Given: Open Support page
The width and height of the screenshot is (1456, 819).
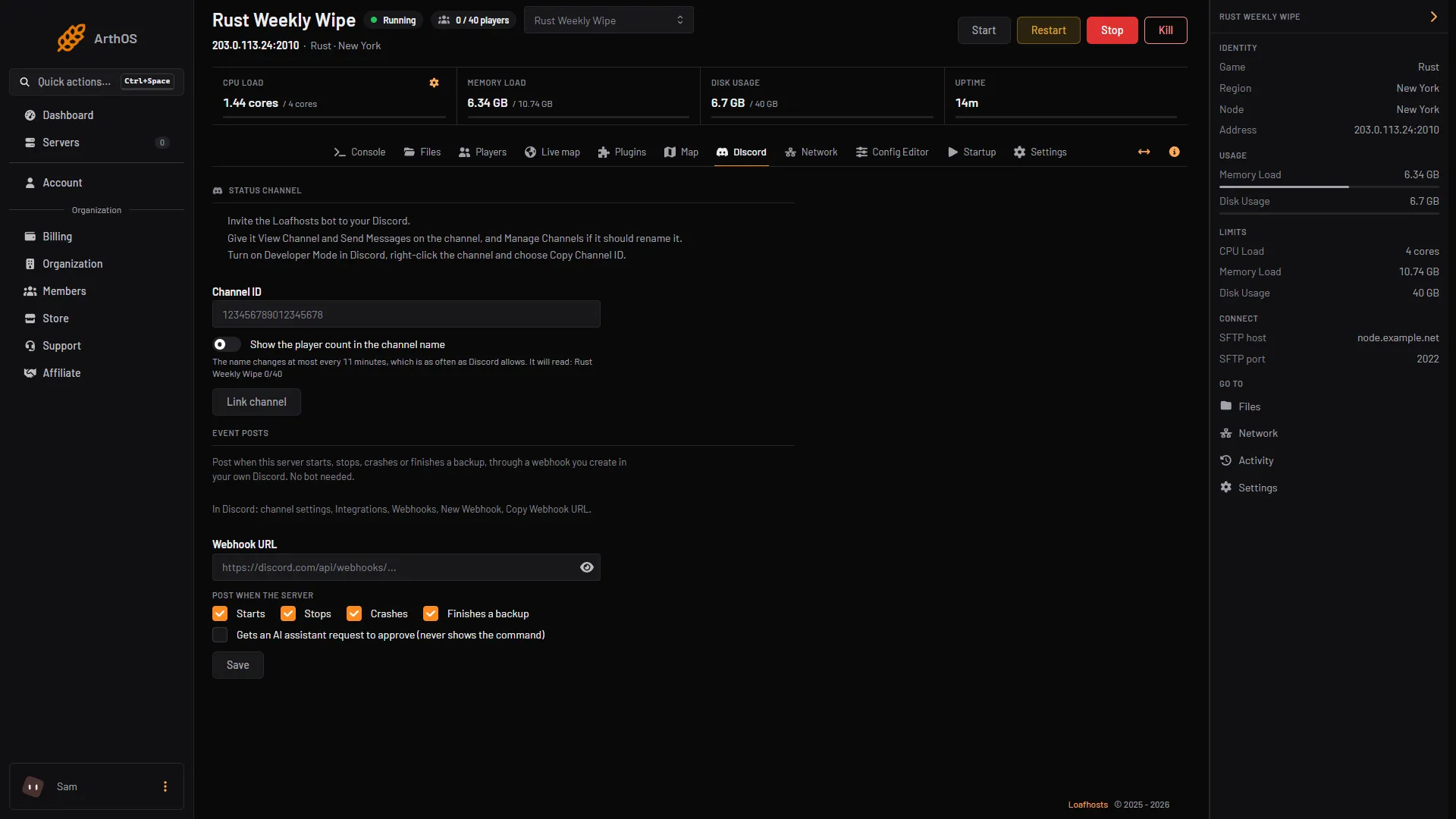Looking at the screenshot, I should pos(96,346).
